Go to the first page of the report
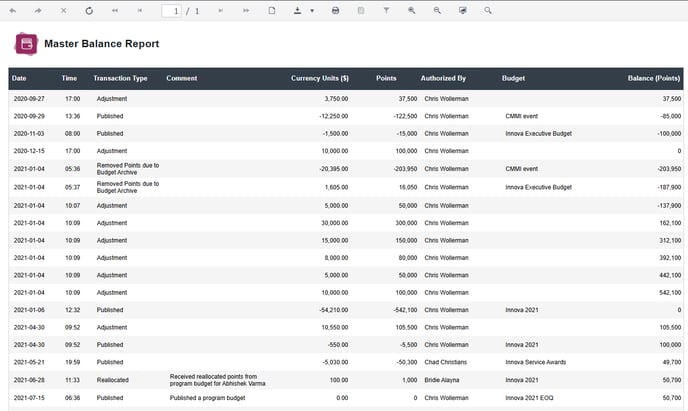The width and height of the screenshot is (688, 411). pos(115,11)
